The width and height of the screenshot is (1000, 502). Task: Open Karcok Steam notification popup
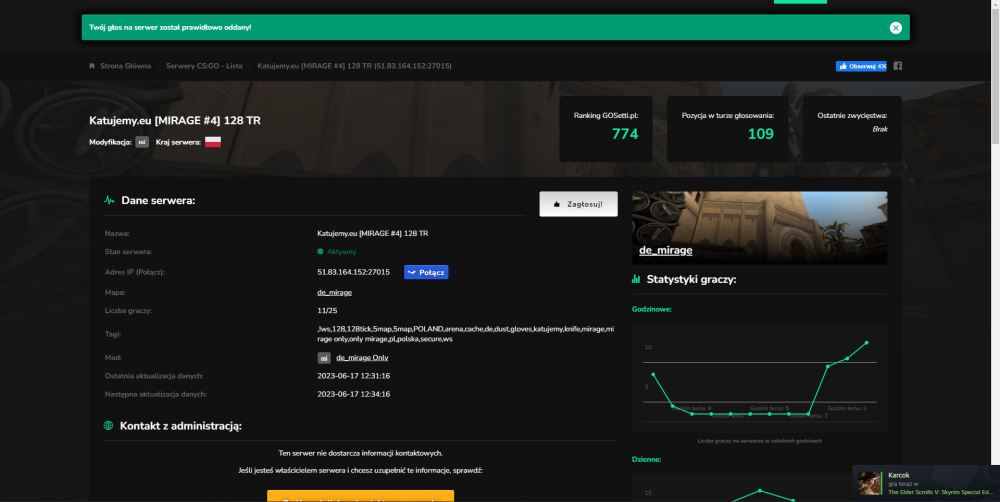tap(926, 484)
